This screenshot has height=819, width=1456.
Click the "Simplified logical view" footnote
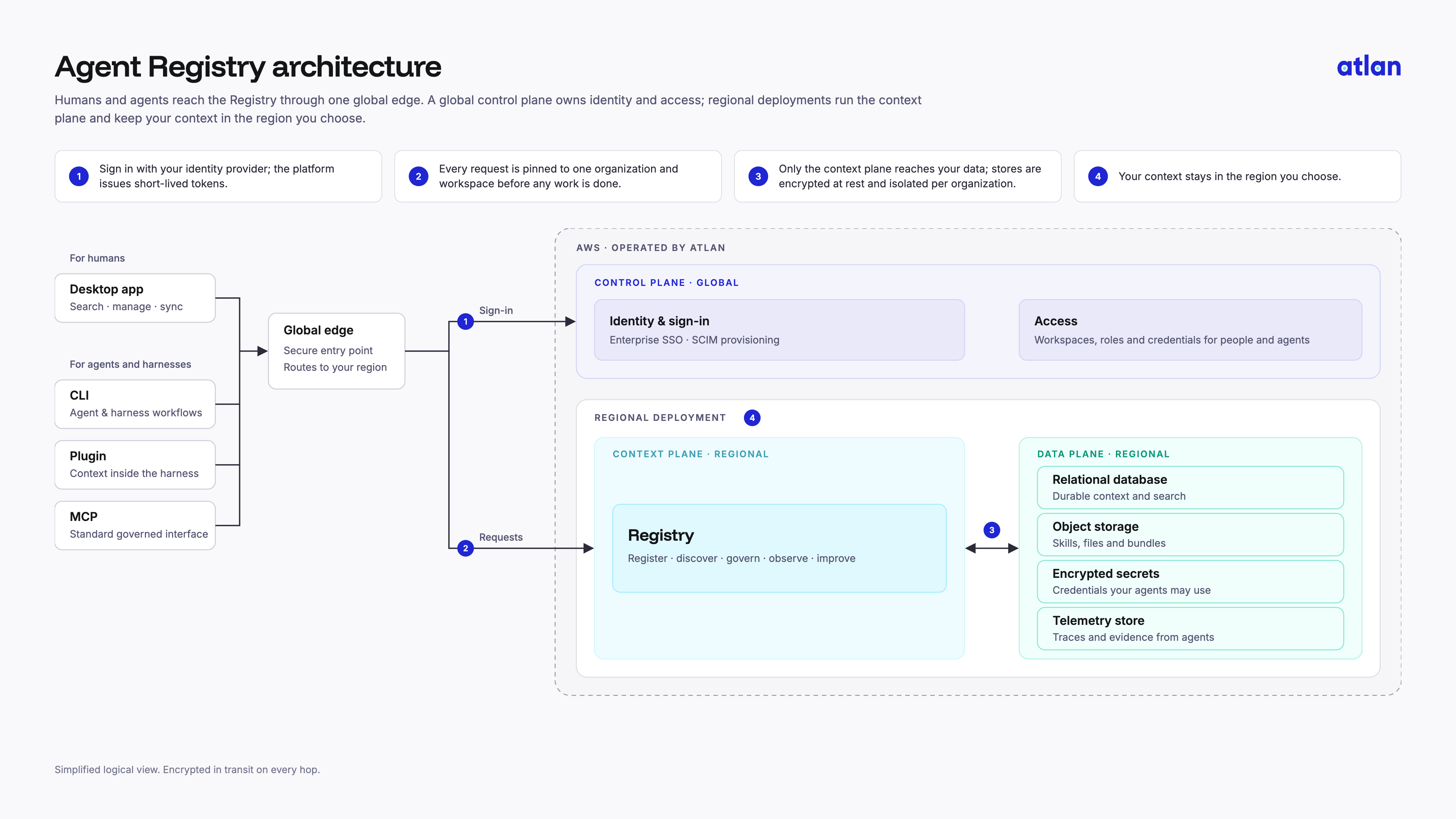(x=187, y=770)
